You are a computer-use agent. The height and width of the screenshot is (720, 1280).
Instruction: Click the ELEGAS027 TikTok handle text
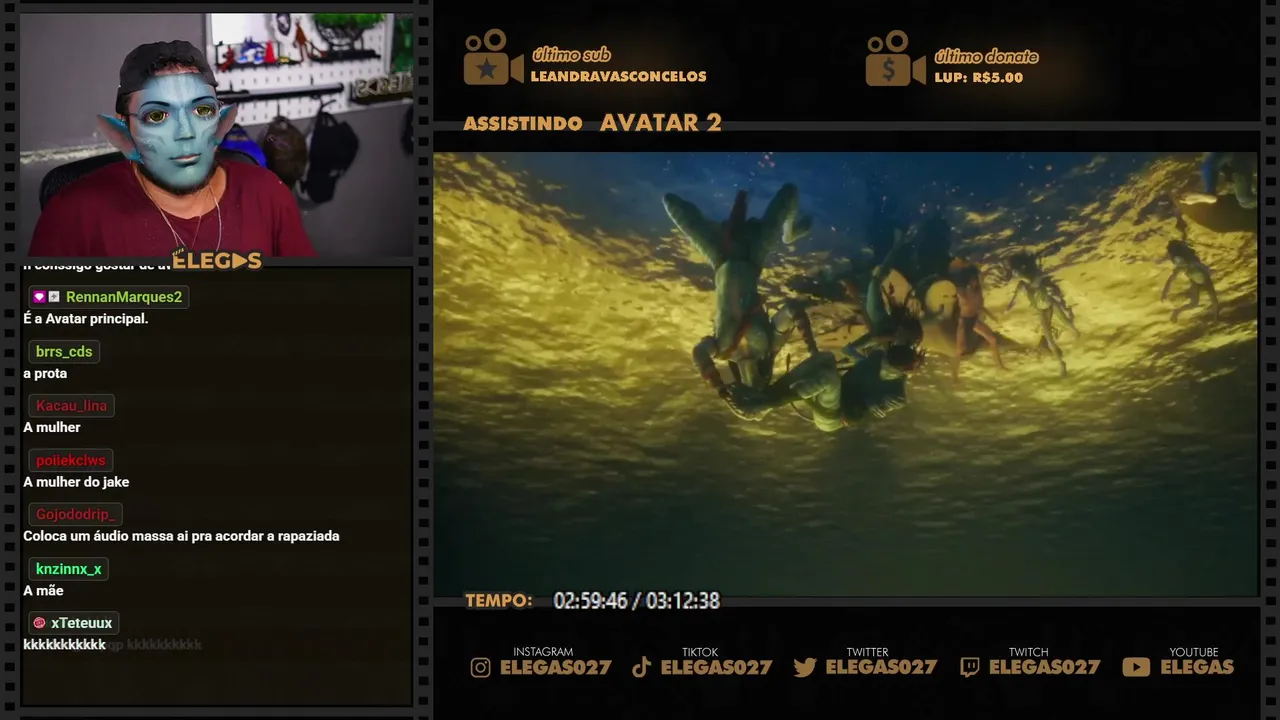[716, 667]
